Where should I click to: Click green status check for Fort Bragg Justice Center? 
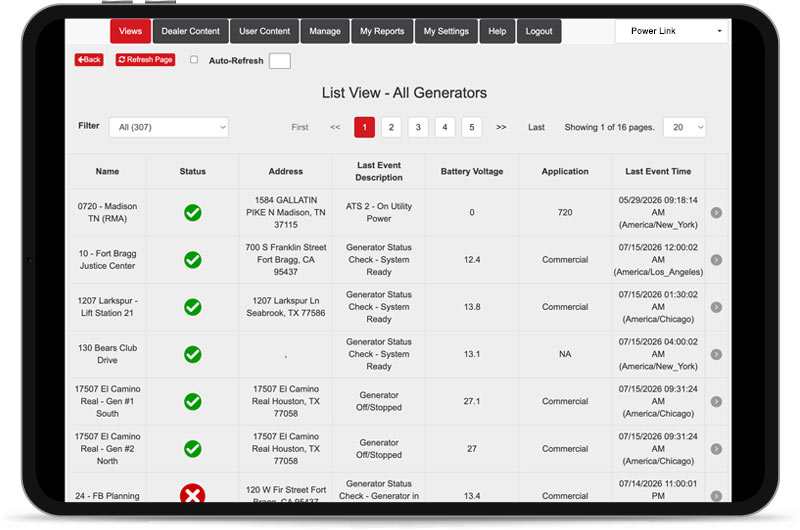pos(192,260)
